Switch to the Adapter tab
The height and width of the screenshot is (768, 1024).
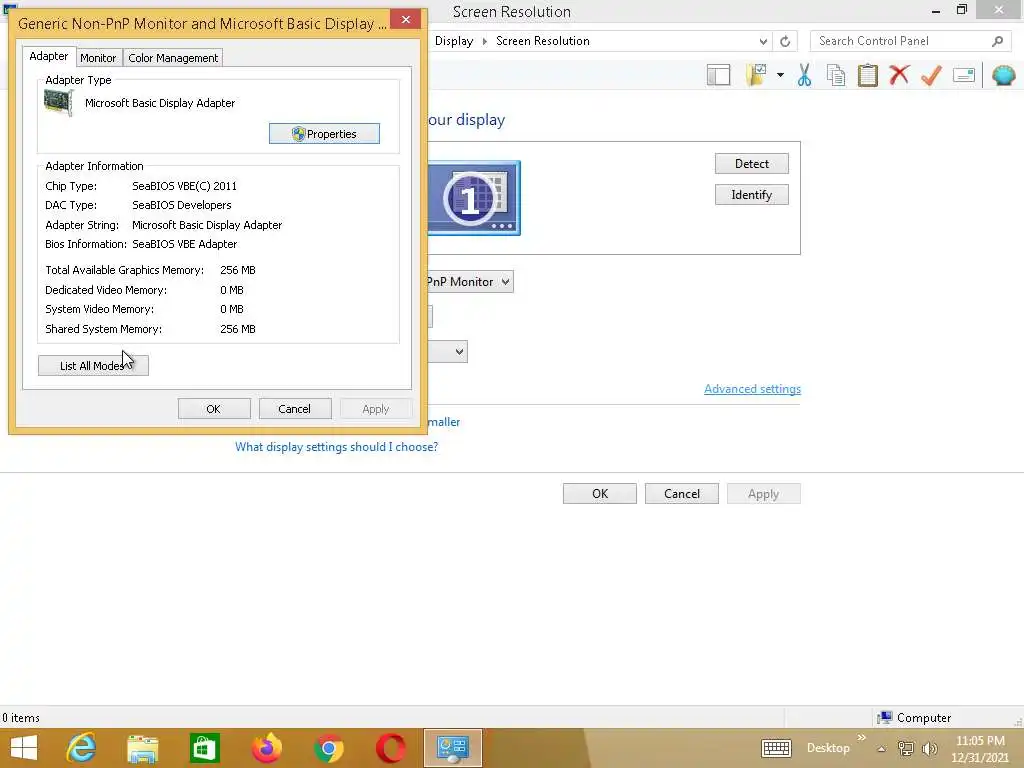pos(49,56)
